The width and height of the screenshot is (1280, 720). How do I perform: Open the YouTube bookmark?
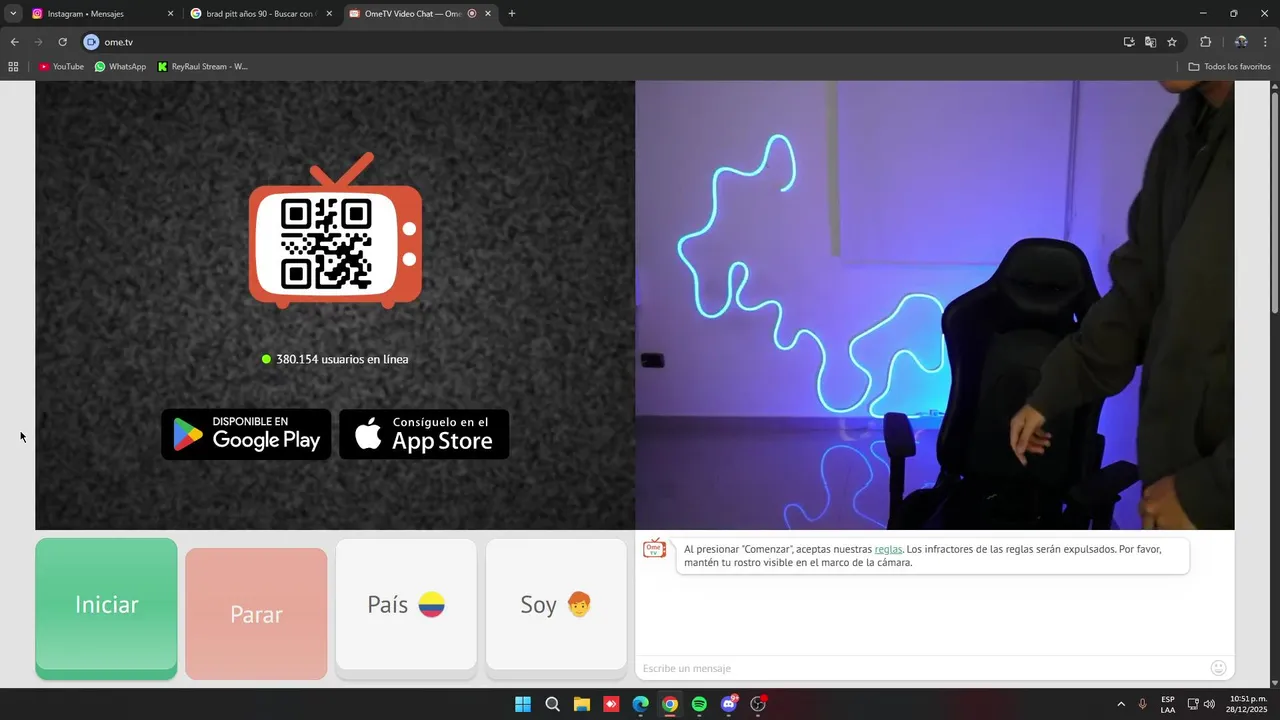[61, 67]
